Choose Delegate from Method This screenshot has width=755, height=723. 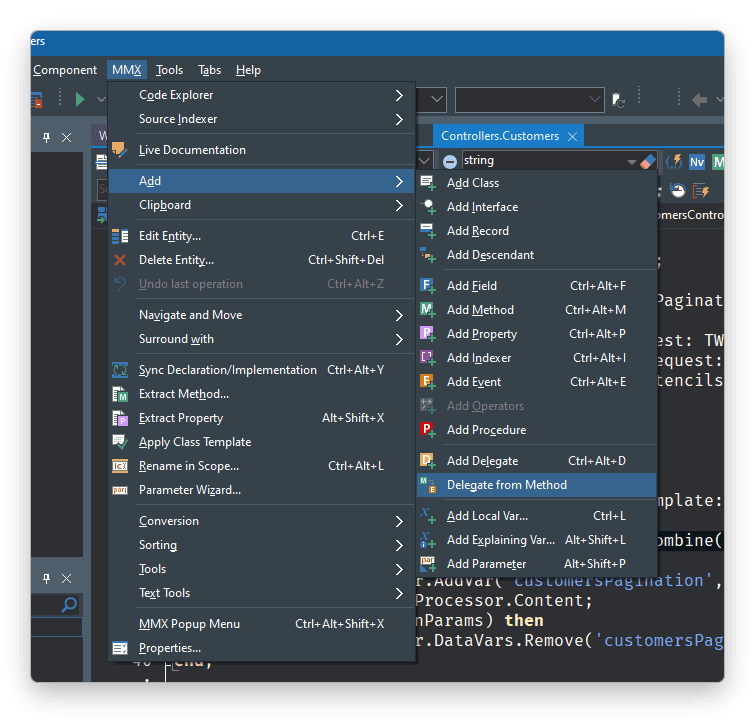coord(536,485)
